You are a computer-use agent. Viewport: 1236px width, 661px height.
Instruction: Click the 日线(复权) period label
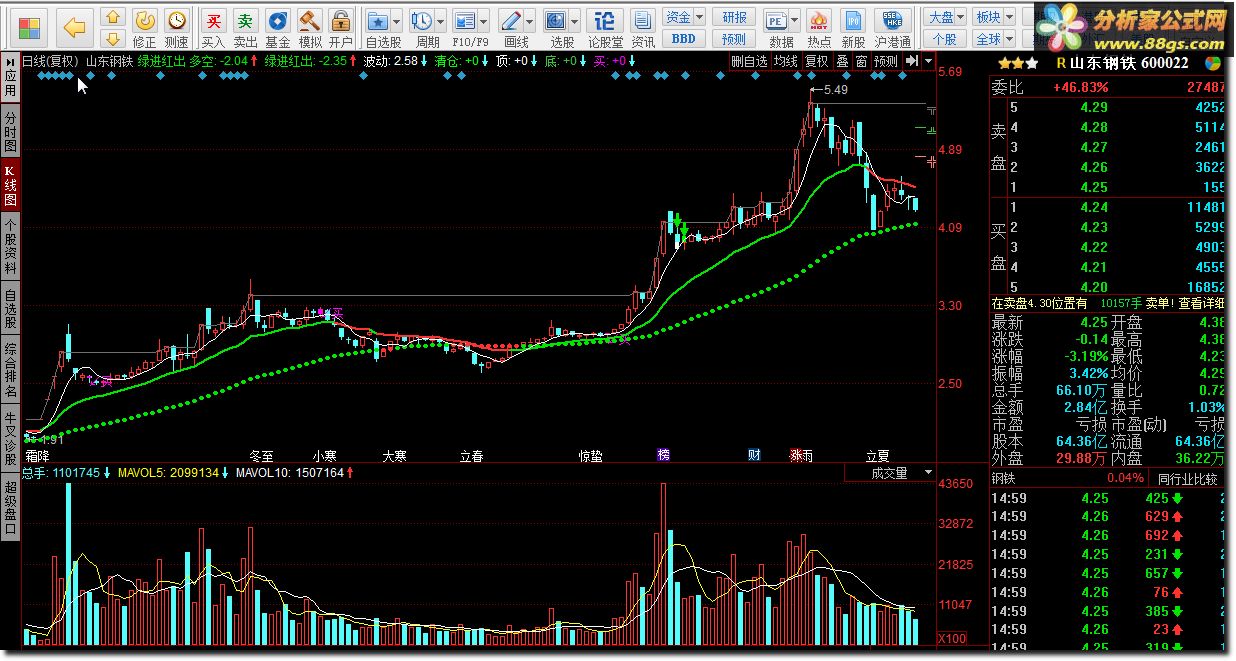(x=50, y=61)
